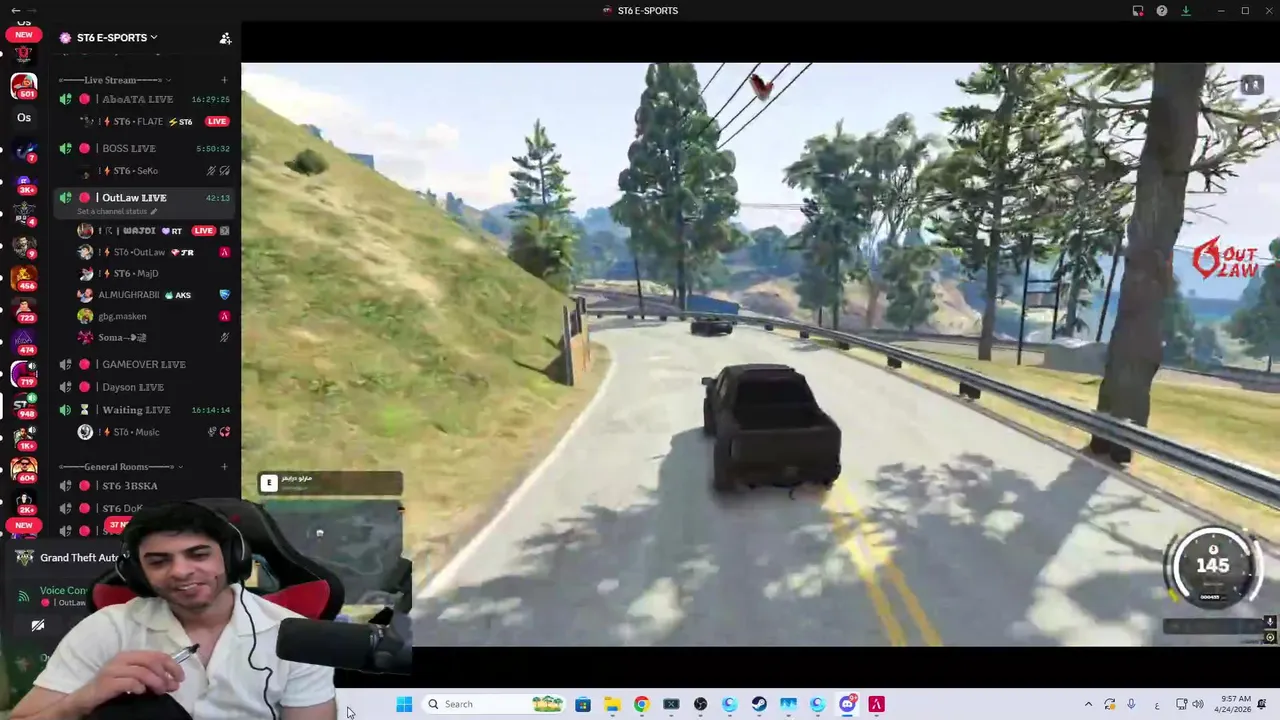Open Steam from the taskbar
The height and width of the screenshot is (720, 1280).
click(759, 704)
